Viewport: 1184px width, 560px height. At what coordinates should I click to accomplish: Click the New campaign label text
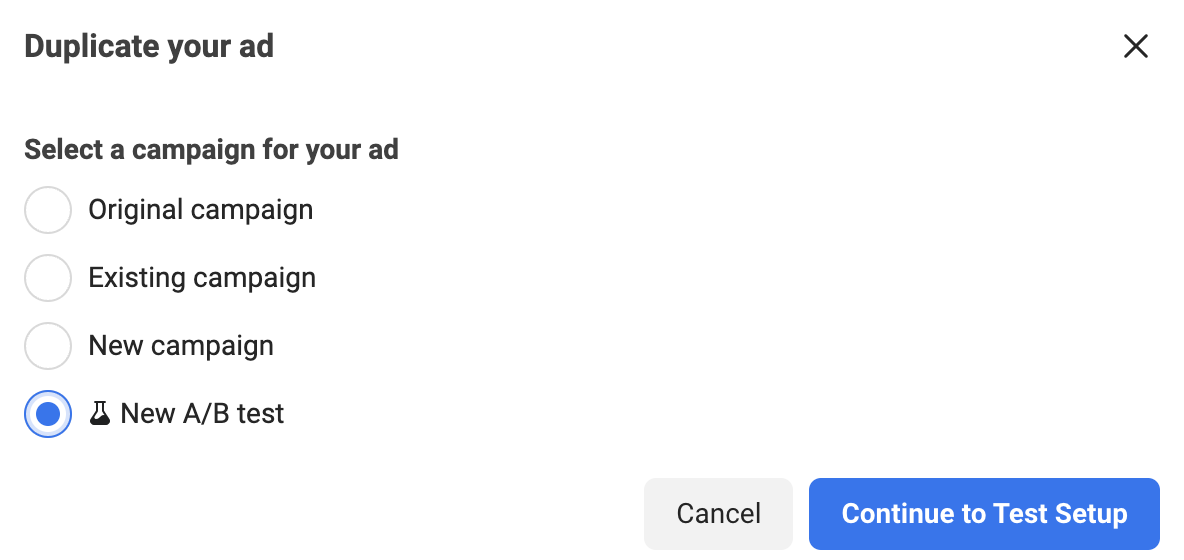180,346
